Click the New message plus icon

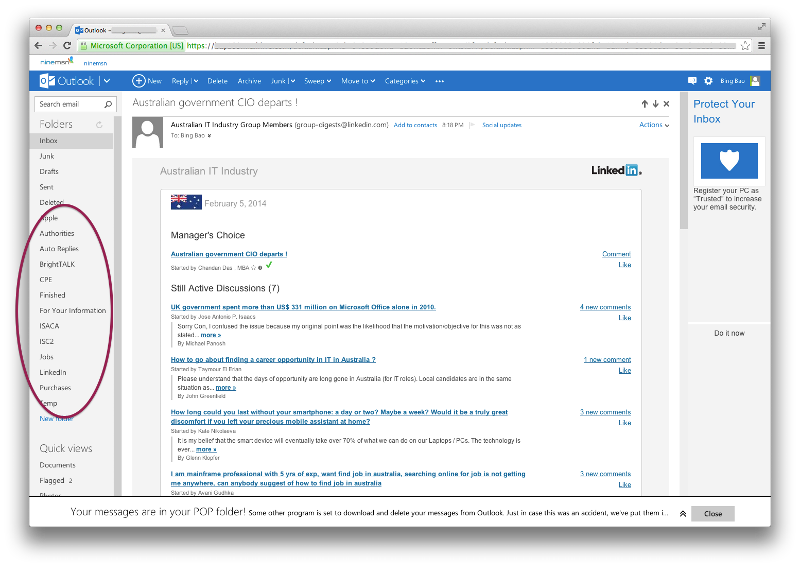138,81
